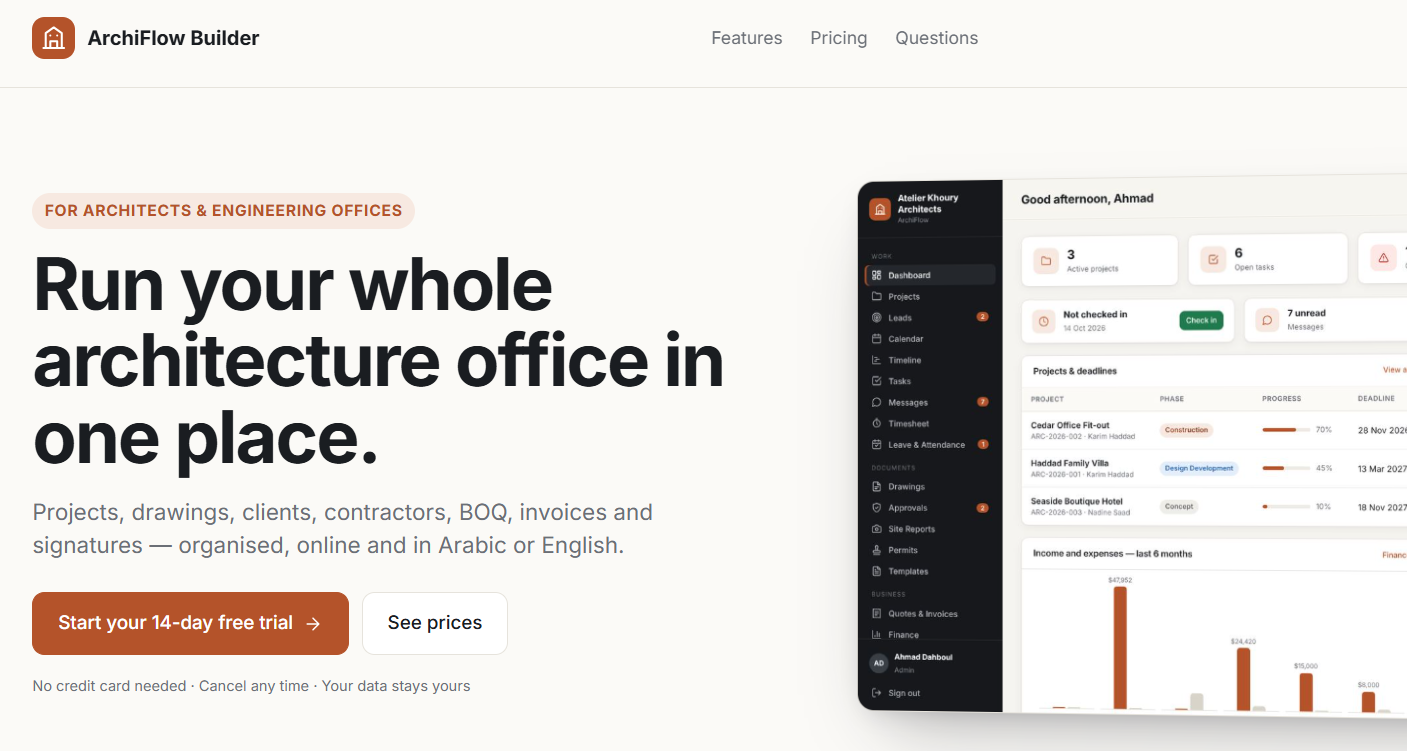Click the Ahmad Dahboul user name
Screen dimensions: 1407x751
[x=926, y=657]
